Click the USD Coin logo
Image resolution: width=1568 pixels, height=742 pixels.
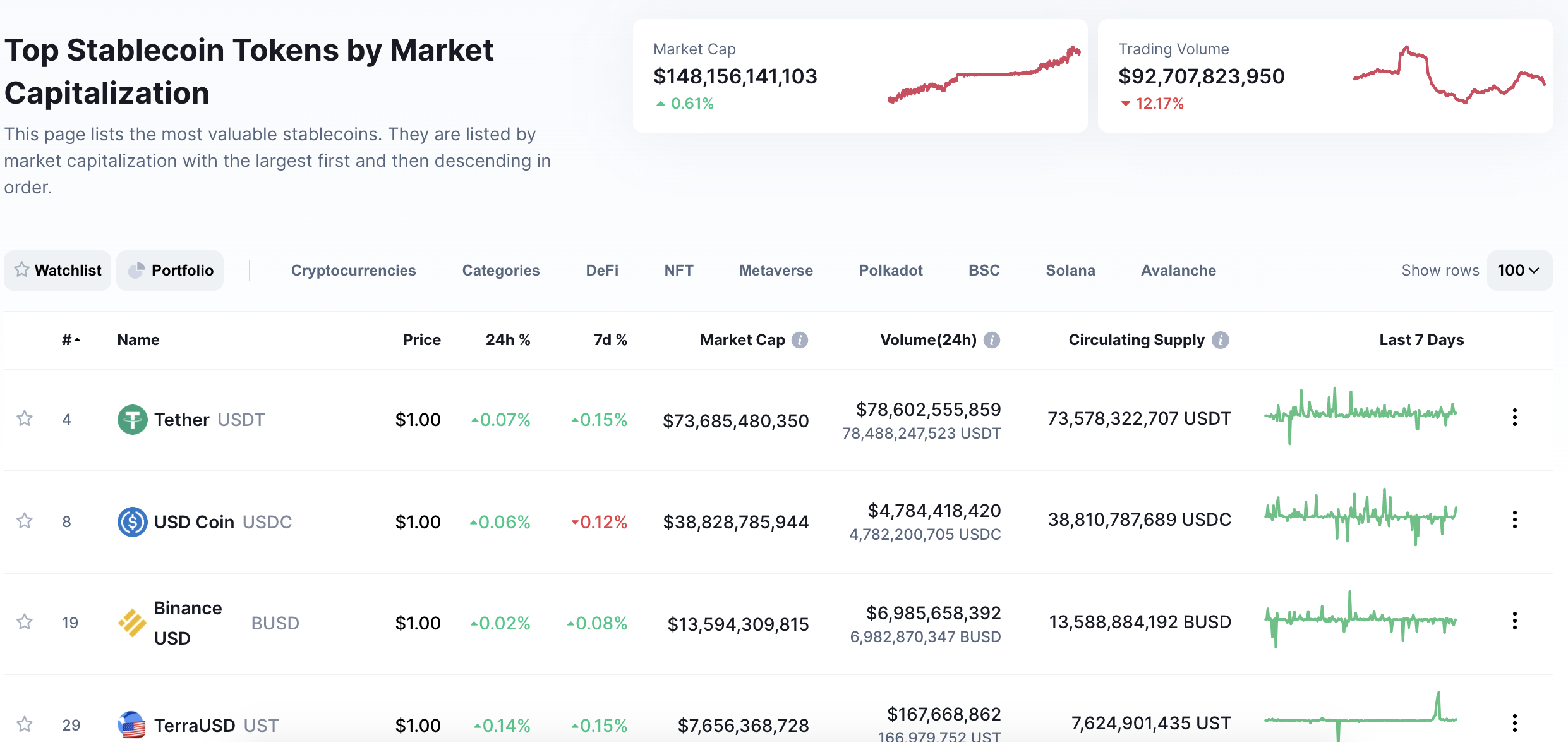pos(133,522)
